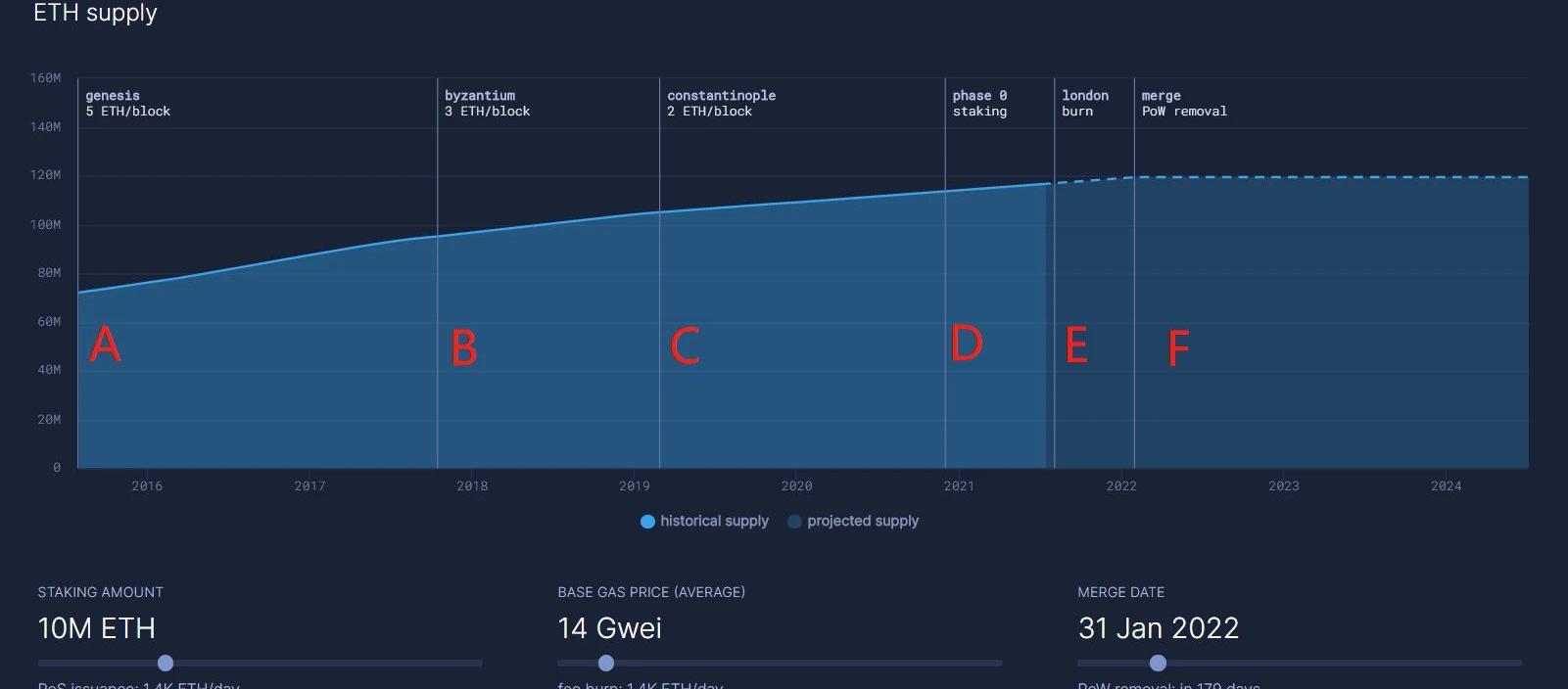
Task: Click the red letter D annotation
Action: click(967, 343)
